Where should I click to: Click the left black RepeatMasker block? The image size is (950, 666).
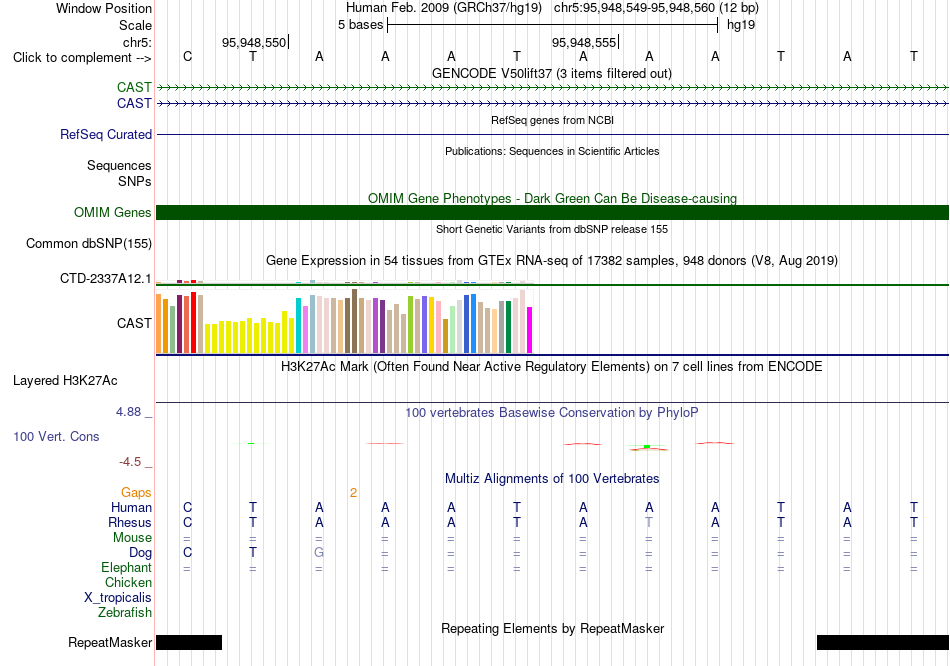[x=189, y=642]
